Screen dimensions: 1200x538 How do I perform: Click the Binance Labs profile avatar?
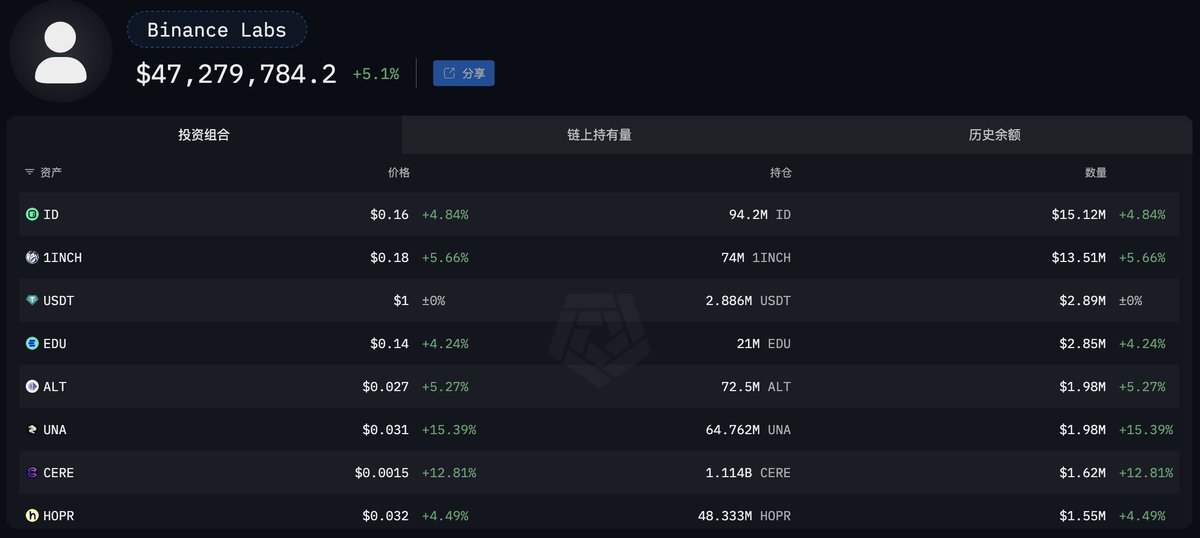pyautogui.click(x=60, y=51)
